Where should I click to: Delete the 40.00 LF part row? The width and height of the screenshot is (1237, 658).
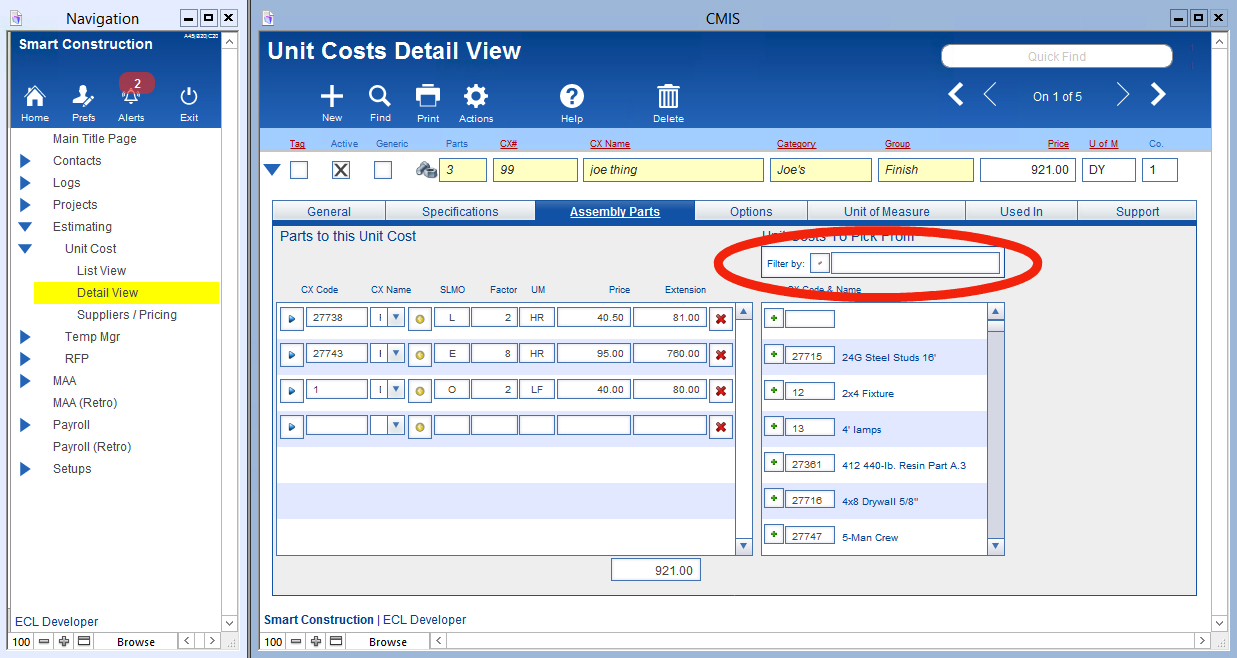pos(721,391)
